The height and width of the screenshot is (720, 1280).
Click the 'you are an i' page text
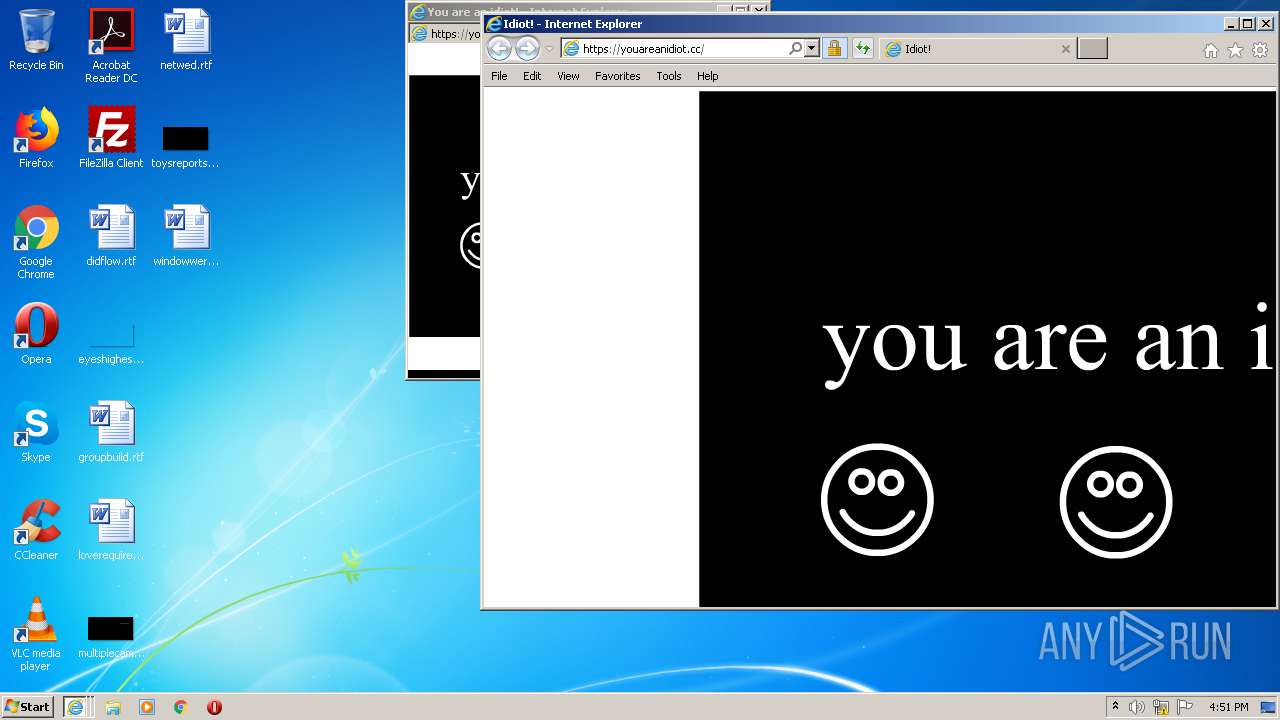1048,343
